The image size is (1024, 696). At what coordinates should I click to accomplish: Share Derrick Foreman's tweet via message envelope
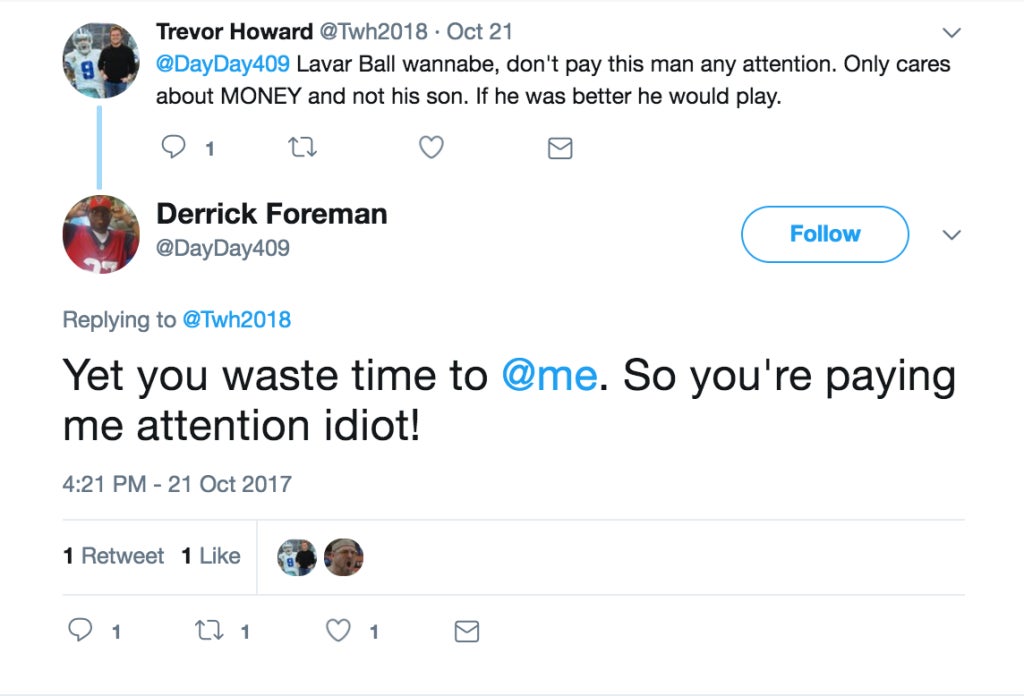(467, 631)
